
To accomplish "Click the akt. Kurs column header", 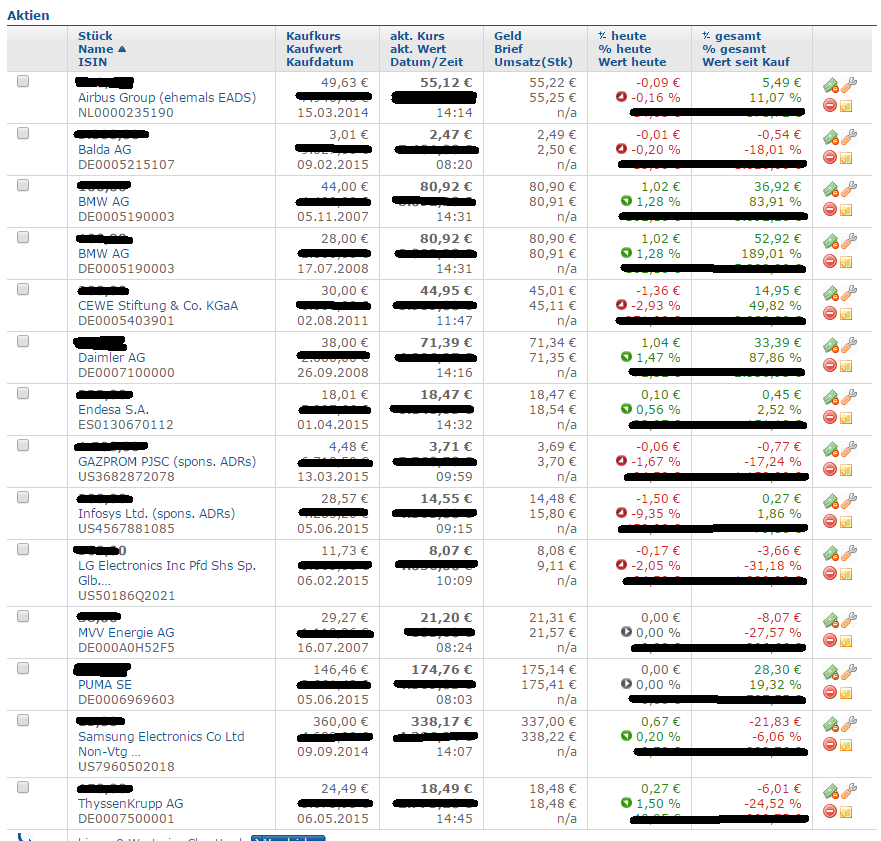I will [x=417, y=36].
